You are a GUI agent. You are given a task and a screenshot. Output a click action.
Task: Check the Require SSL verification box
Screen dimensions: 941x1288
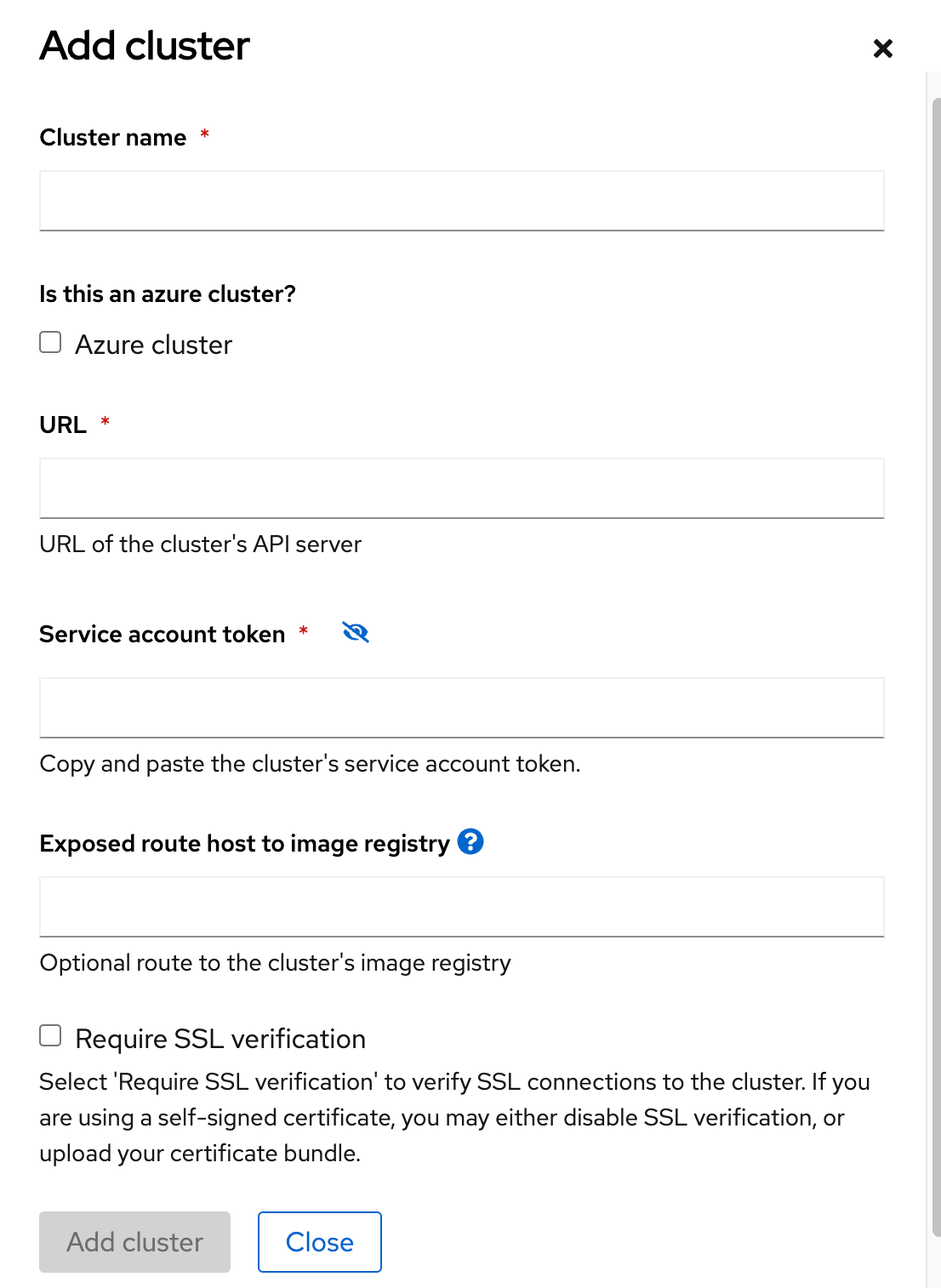(x=51, y=1035)
